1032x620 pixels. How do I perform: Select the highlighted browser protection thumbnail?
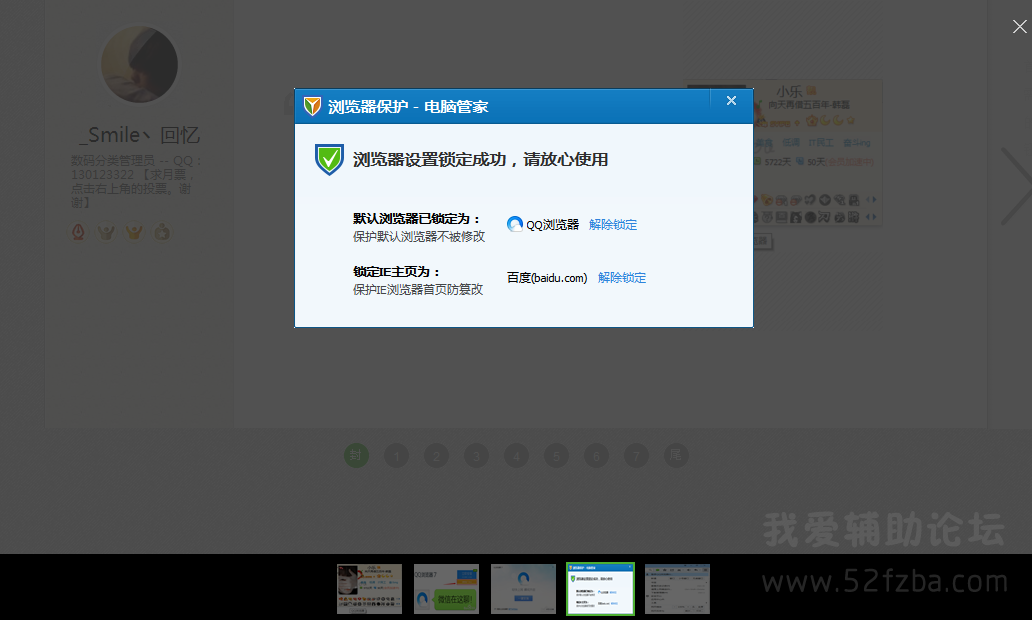(600, 588)
